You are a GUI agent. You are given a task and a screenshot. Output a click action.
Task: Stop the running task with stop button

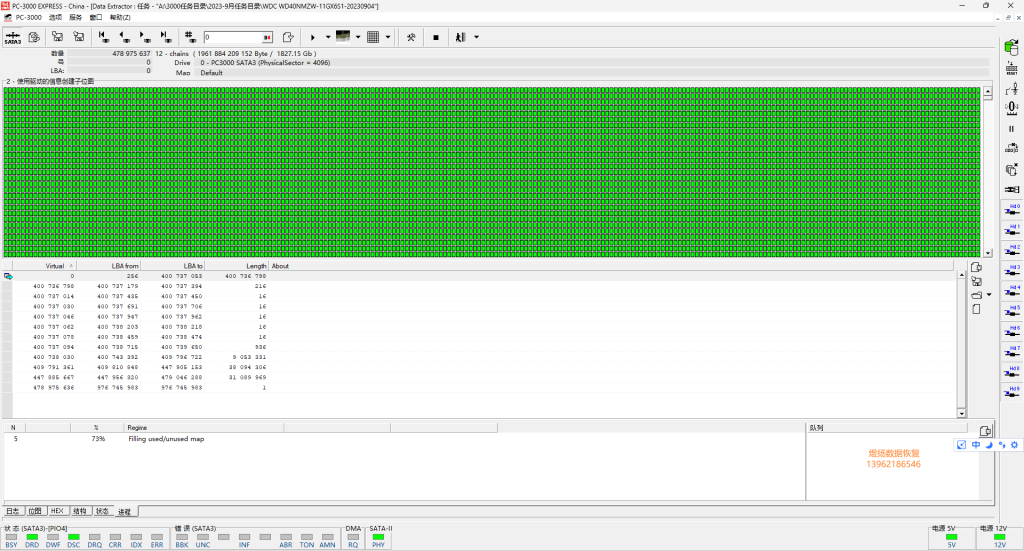pos(436,37)
